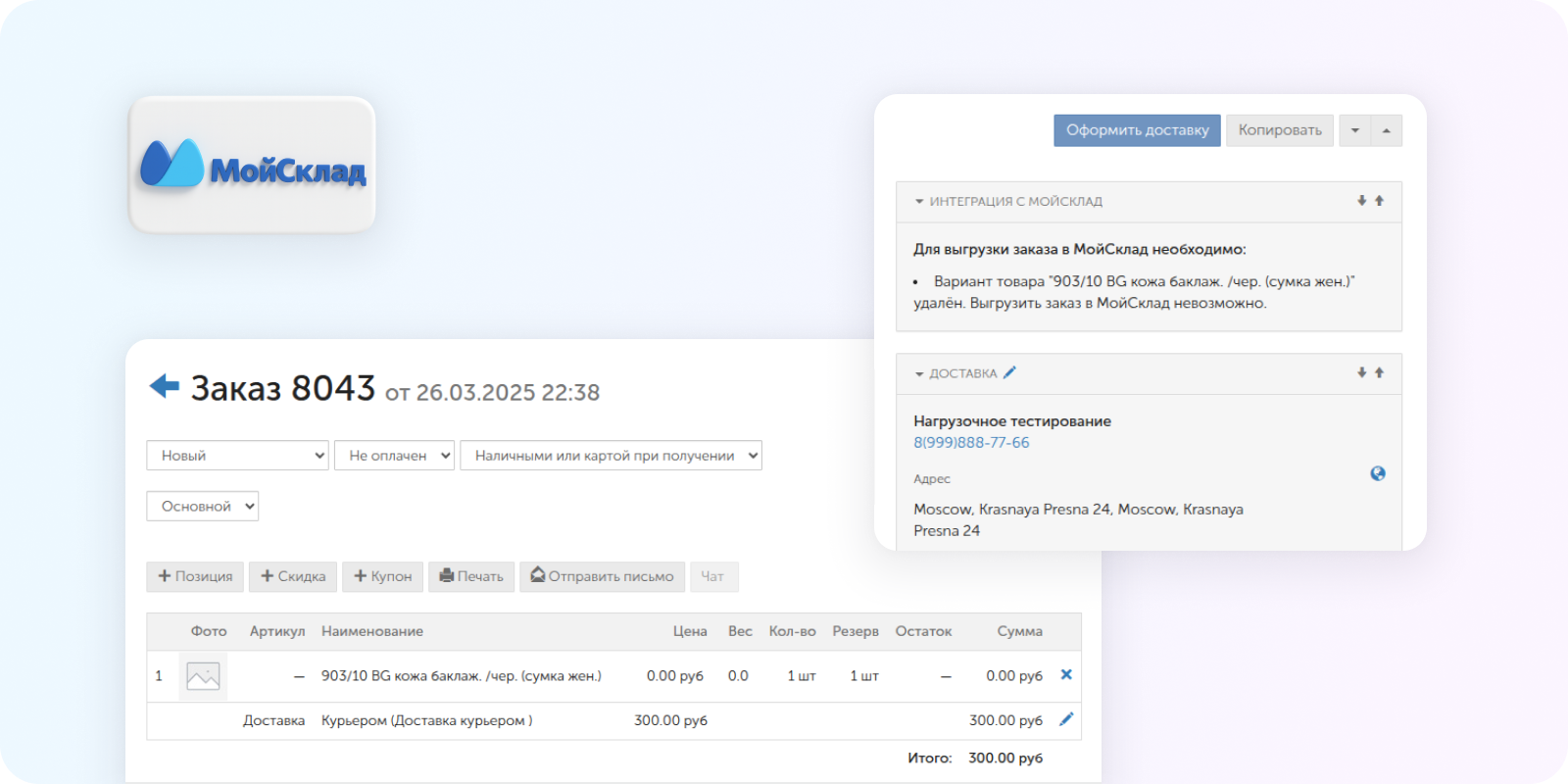Click the up caret button next to Копировать
Screen dimensions: 1568x784
tap(1387, 130)
